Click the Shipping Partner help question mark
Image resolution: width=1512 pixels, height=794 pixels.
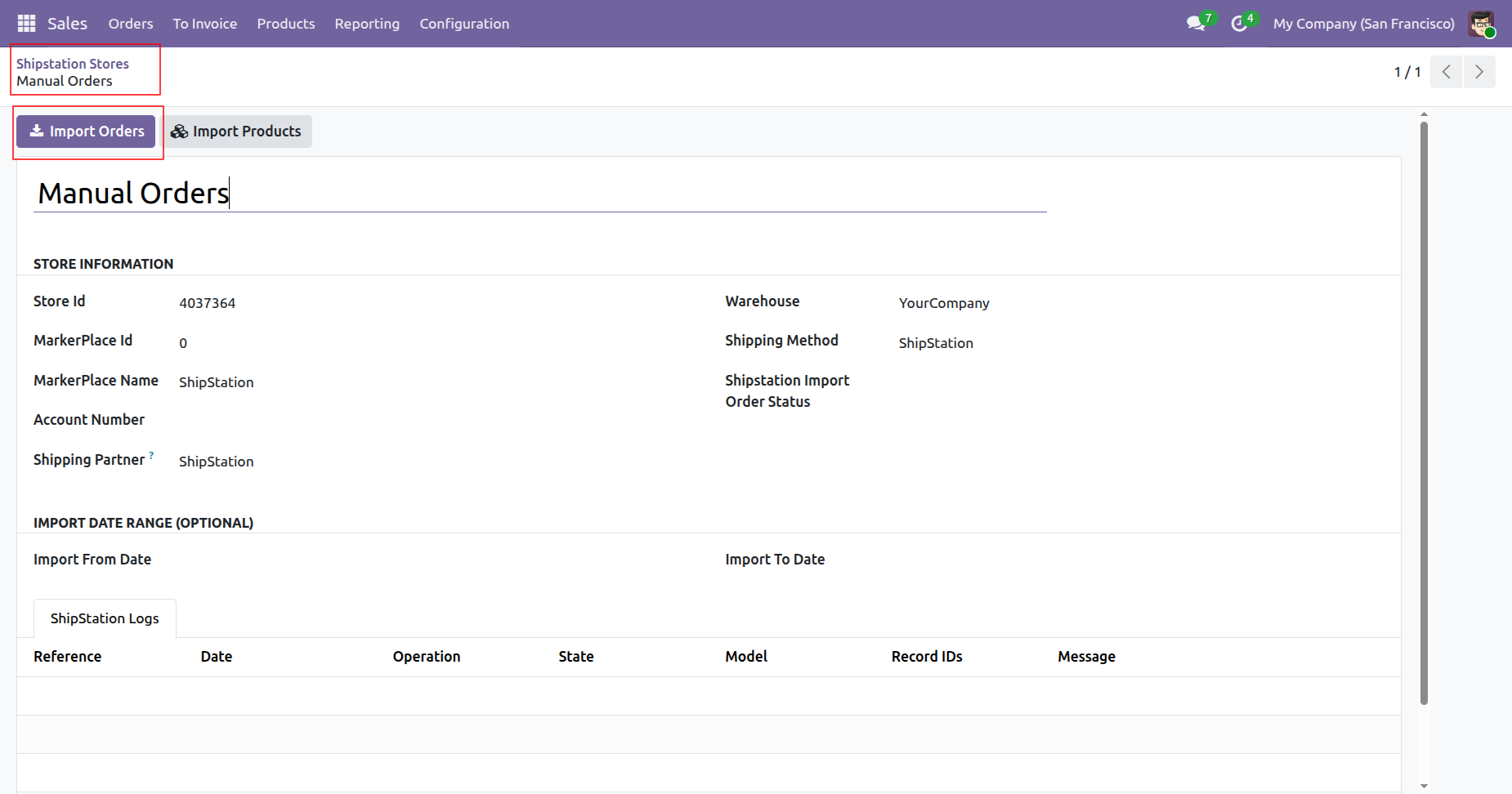[151, 455]
